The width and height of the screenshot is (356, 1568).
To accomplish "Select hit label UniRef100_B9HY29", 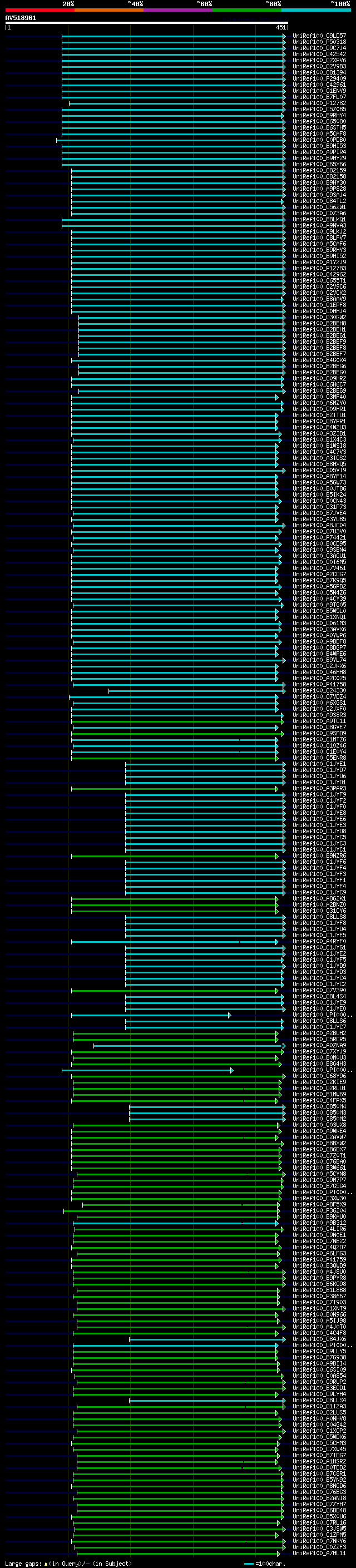I will [x=319, y=159].
